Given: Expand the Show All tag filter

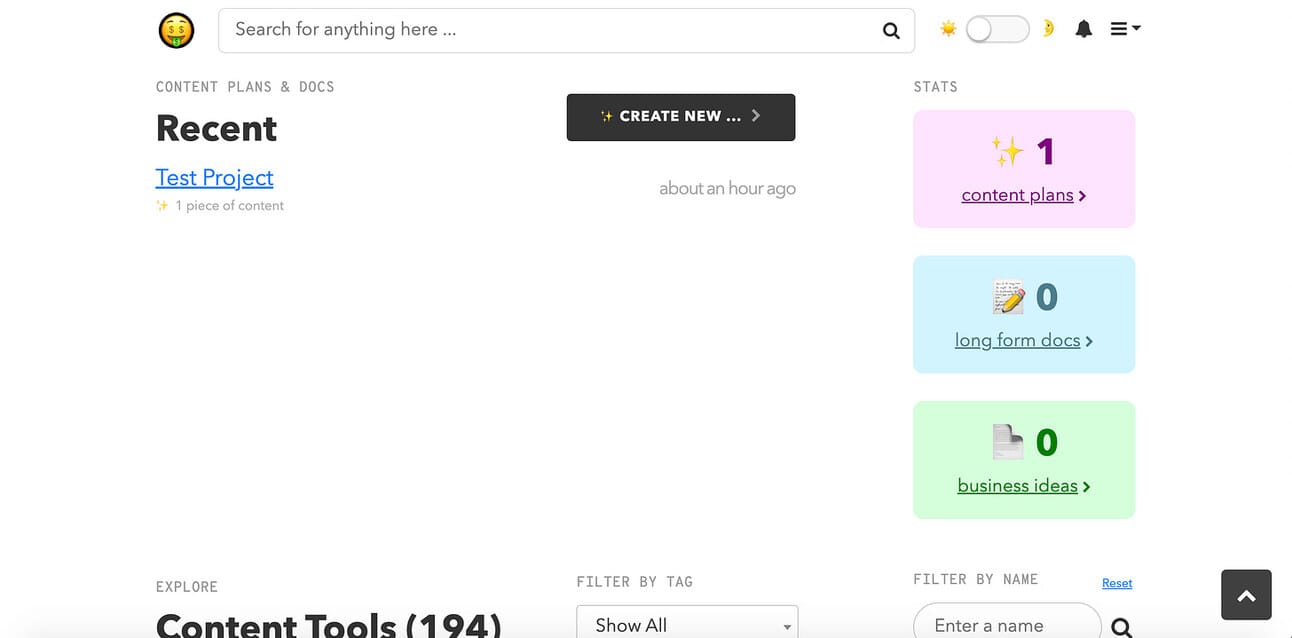Looking at the screenshot, I should coord(687,624).
